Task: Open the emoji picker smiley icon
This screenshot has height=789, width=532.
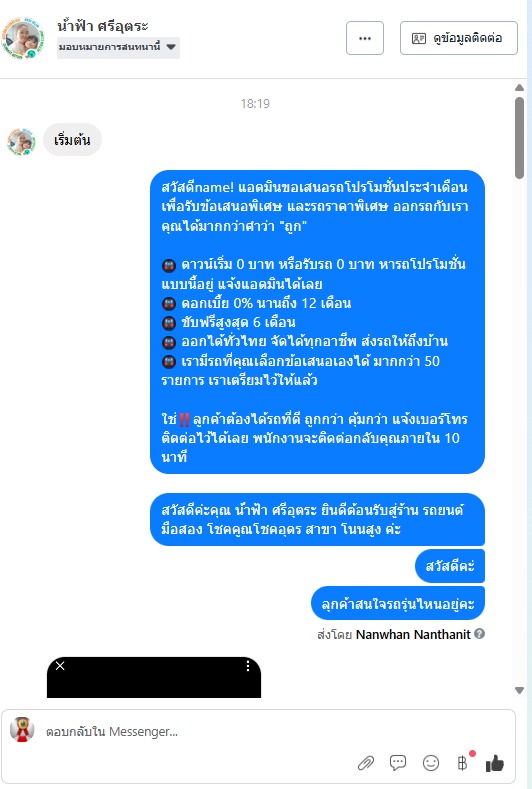Action: [430, 763]
